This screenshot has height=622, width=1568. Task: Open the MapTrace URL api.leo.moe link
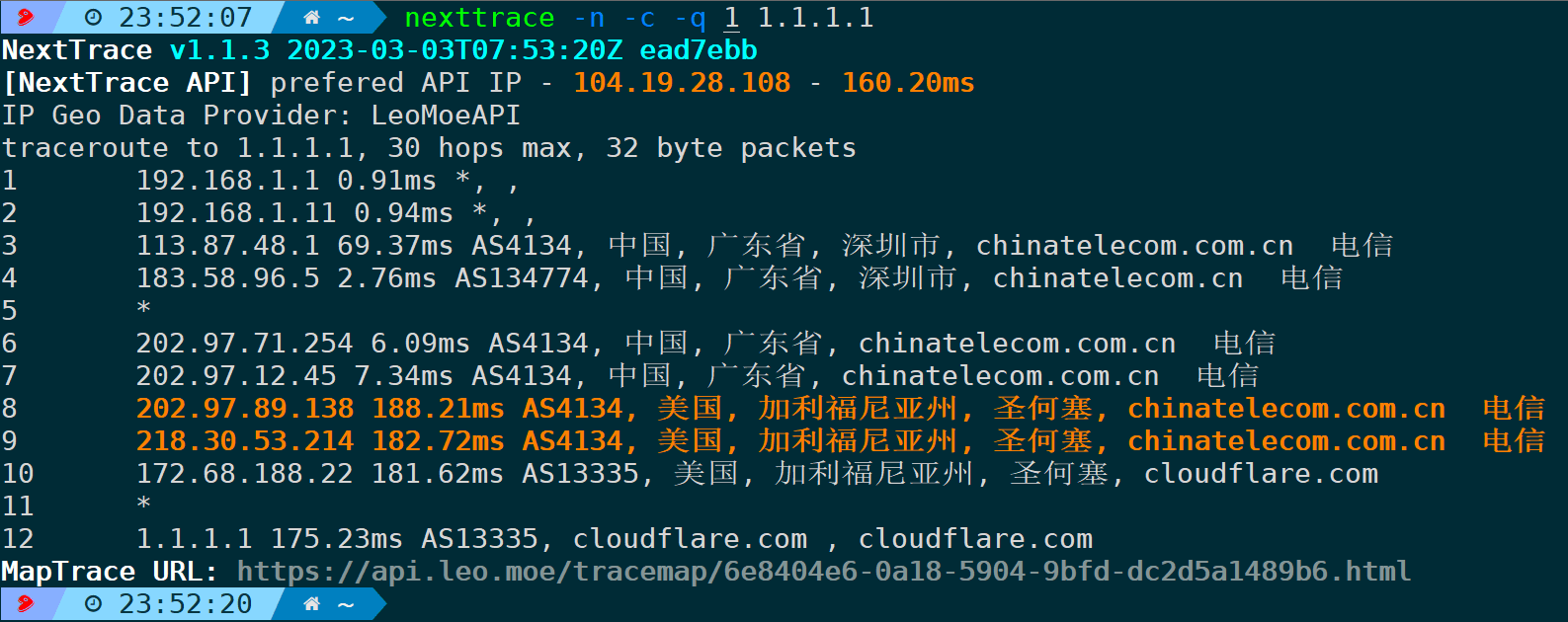(x=824, y=572)
